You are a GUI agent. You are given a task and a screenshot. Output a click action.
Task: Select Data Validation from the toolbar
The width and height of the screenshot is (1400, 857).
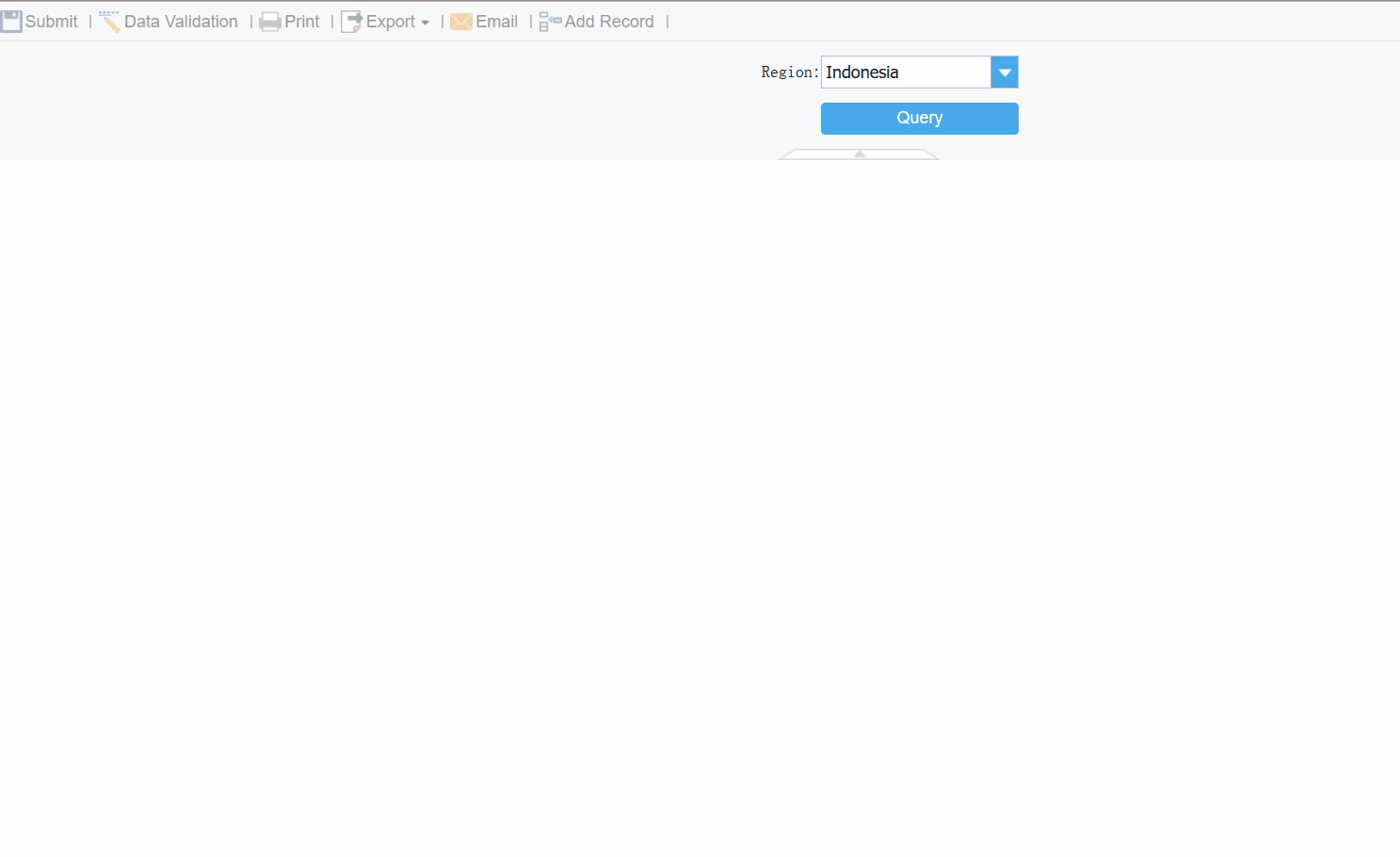[181, 21]
